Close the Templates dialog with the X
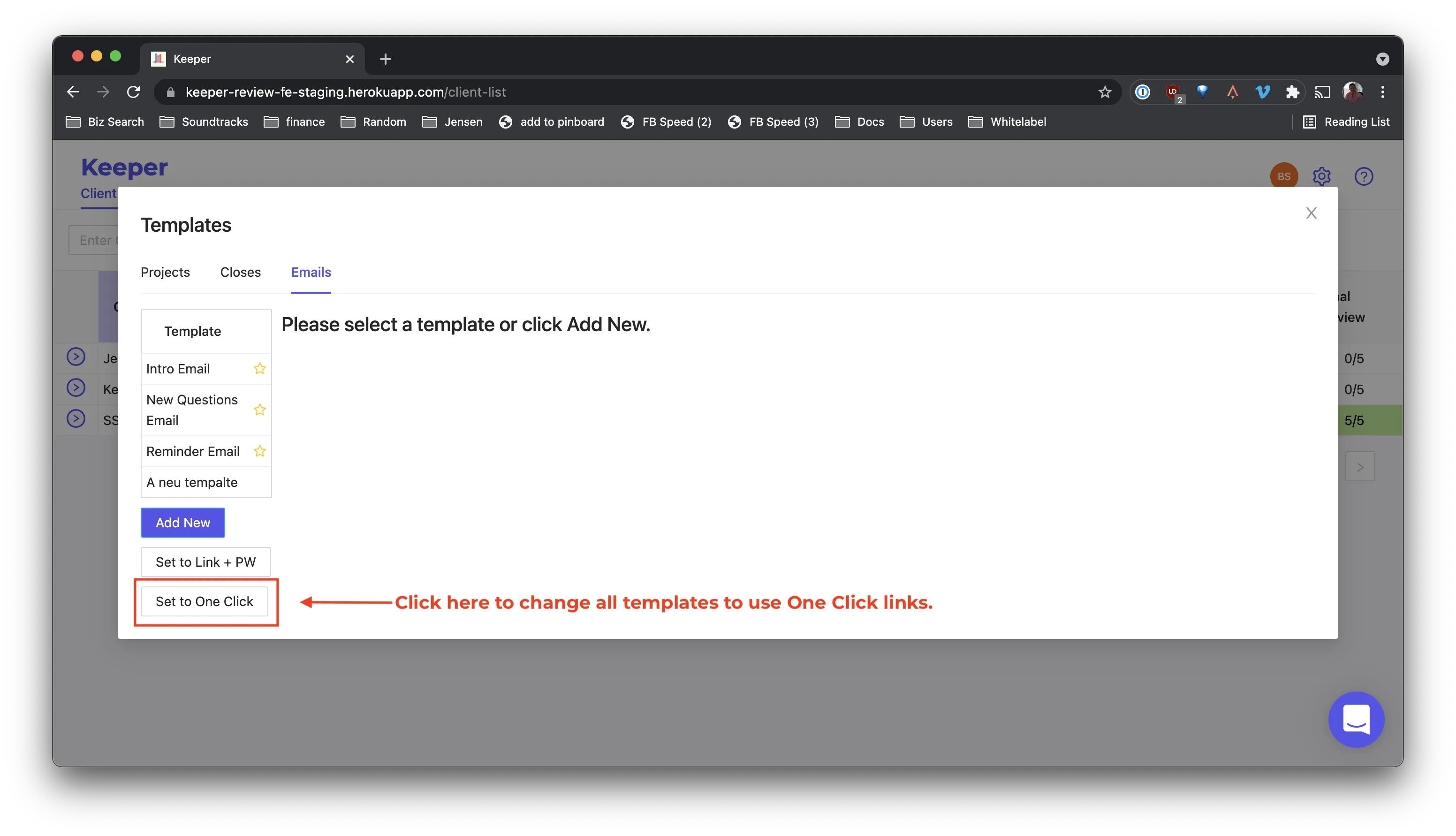The width and height of the screenshot is (1456, 836). (x=1311, y=213)
